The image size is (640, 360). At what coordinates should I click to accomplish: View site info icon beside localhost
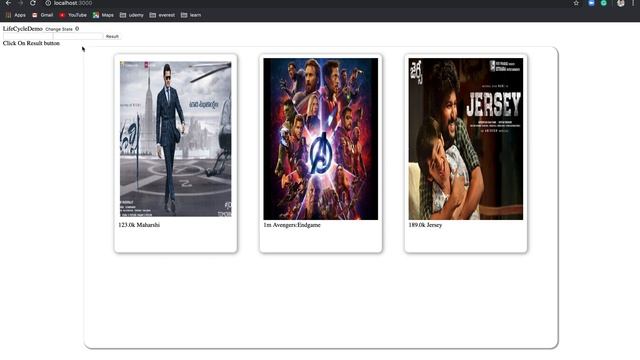click(48, 3)
